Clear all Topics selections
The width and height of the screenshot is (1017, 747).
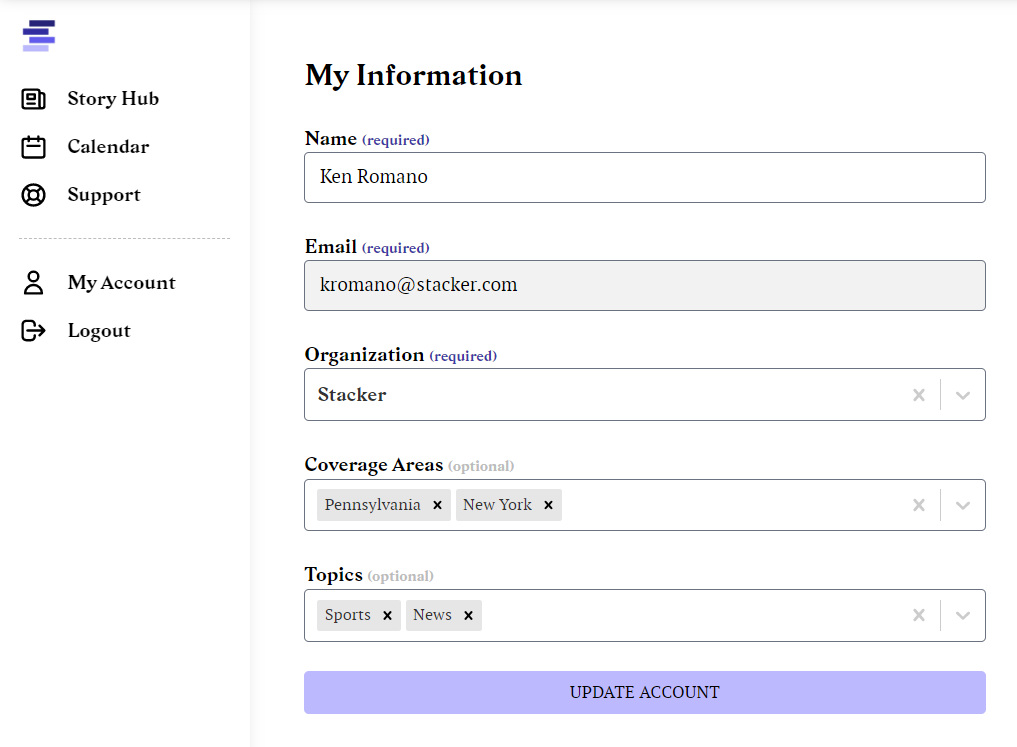919,615
